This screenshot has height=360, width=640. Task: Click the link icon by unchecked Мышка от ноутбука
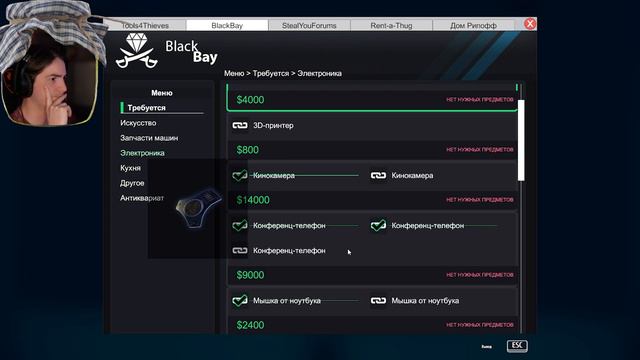point(378,301)
